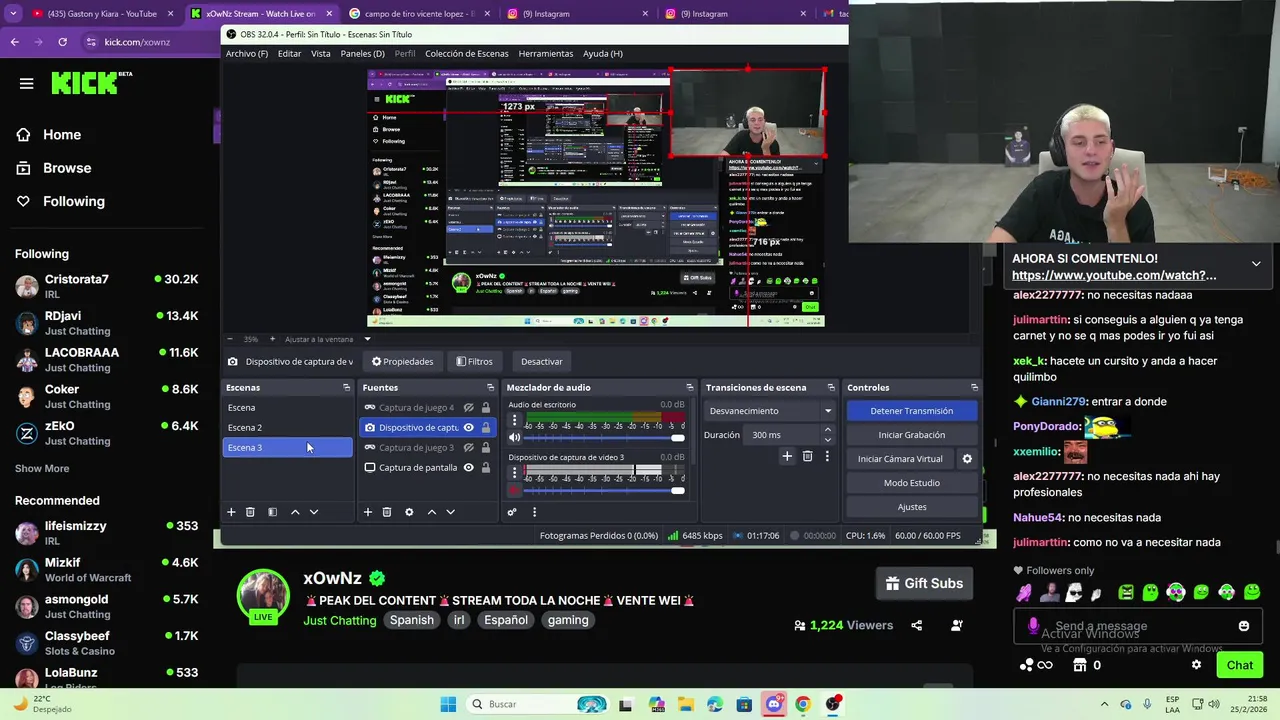Increase transition duration stepper
This screenshot has width=1280, height=720.
pos(827,430)
